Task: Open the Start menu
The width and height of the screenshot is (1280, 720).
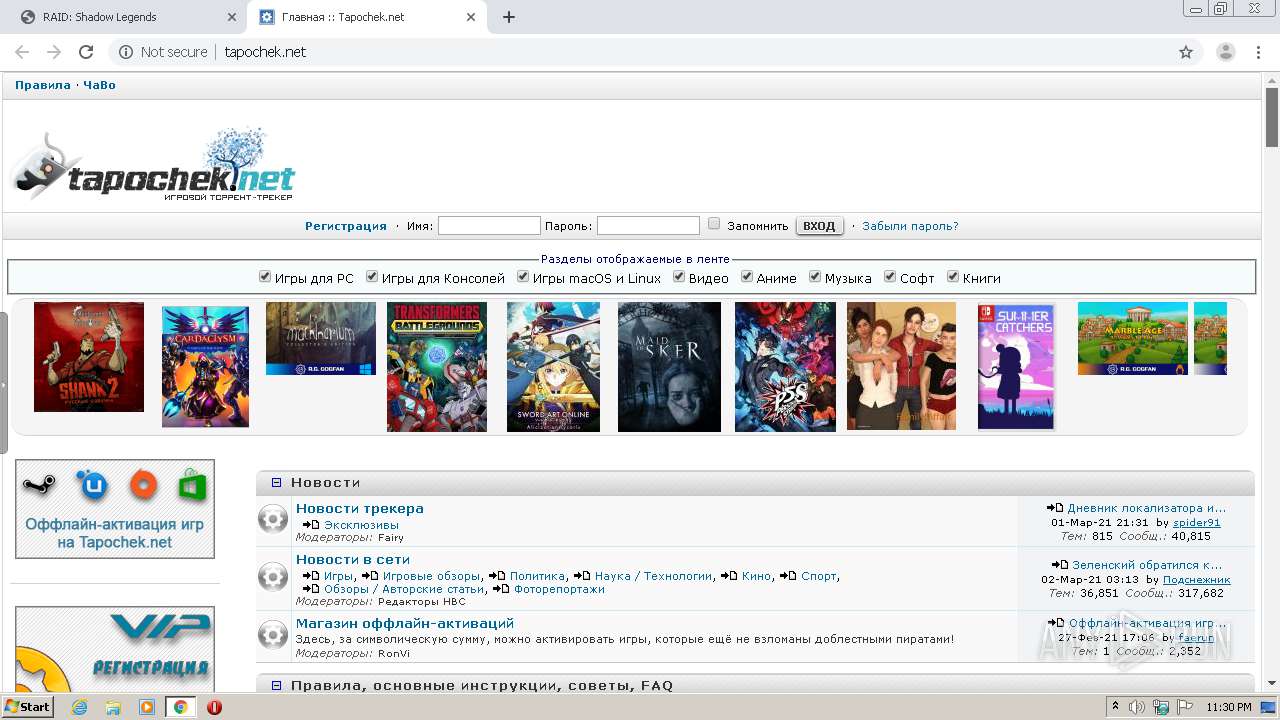Action: coord(27,707)
